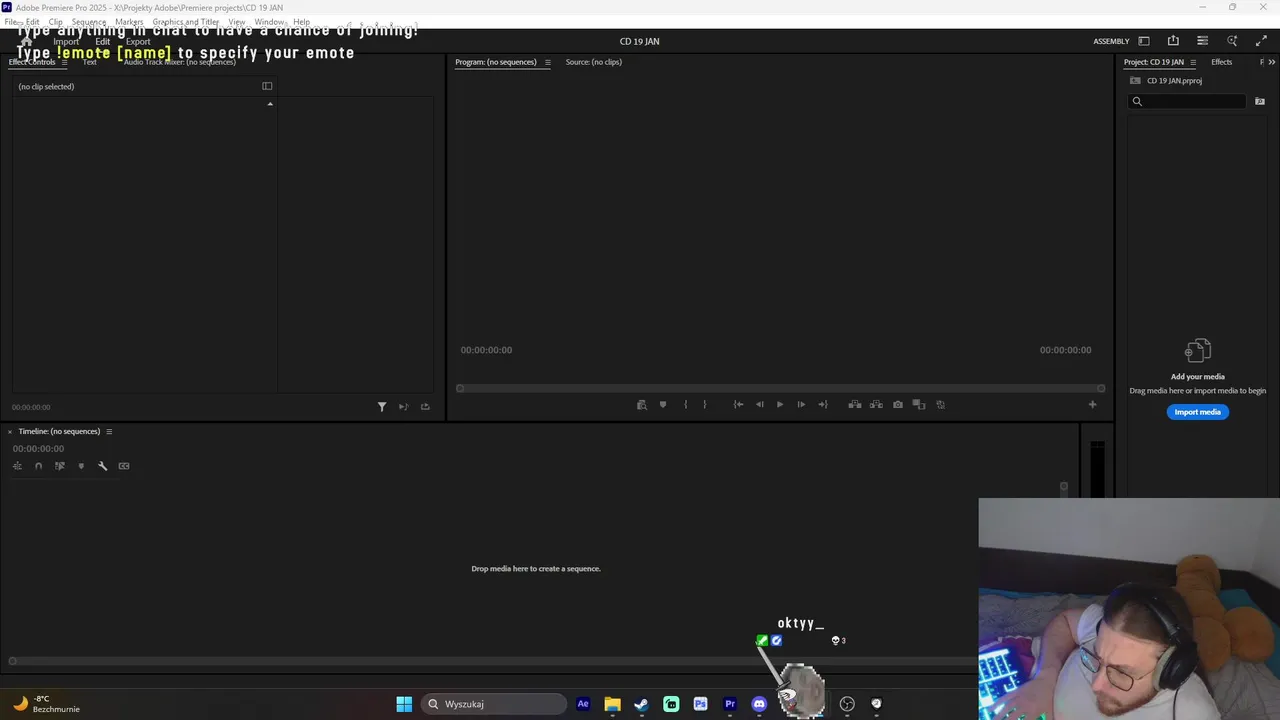Switch to the Import tab
This screenshot has height=720, width=1280.
point(66,42)
